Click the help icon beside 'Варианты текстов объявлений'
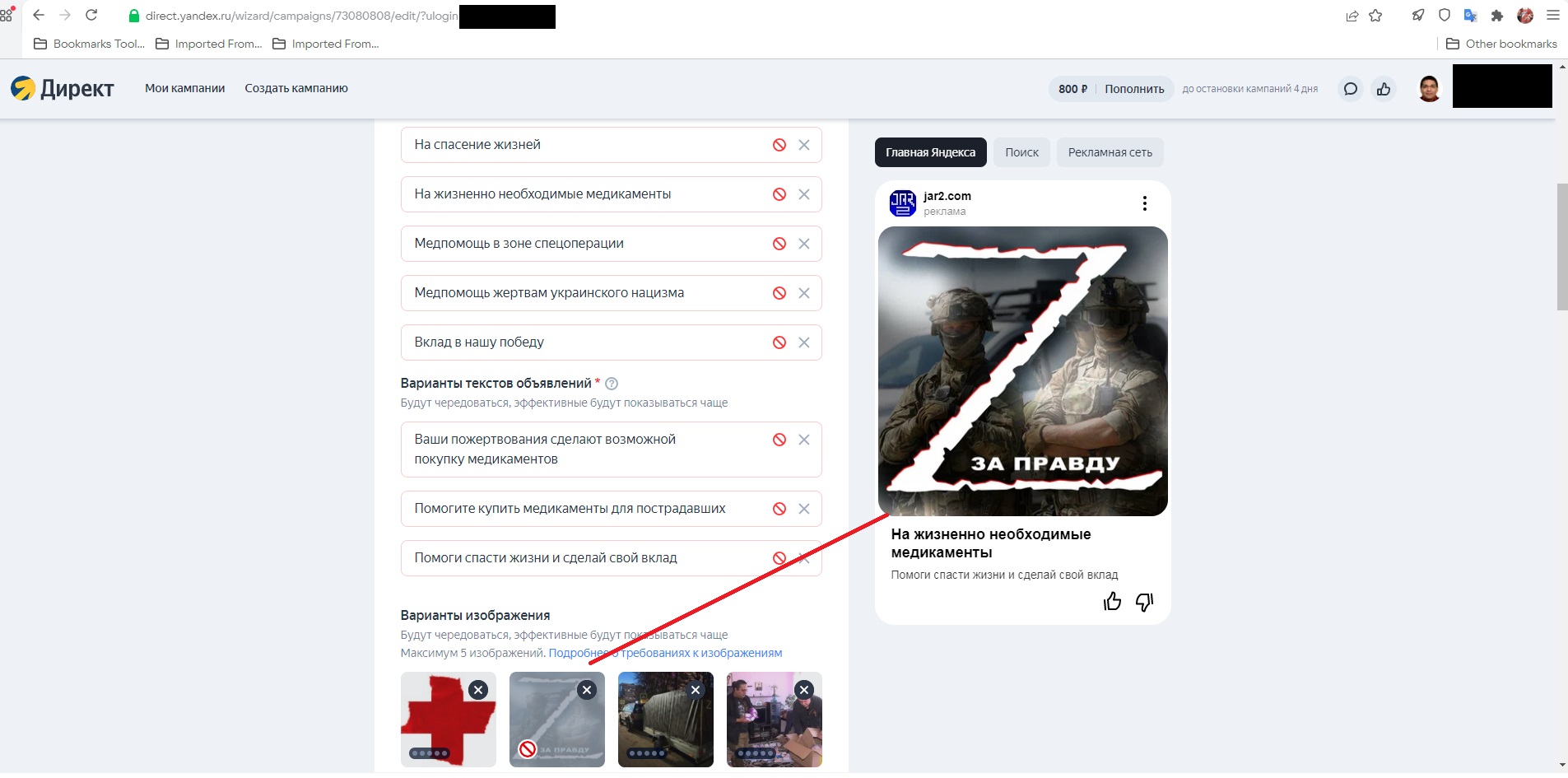This screenshot has height=778, width=1568. (612, 384)
